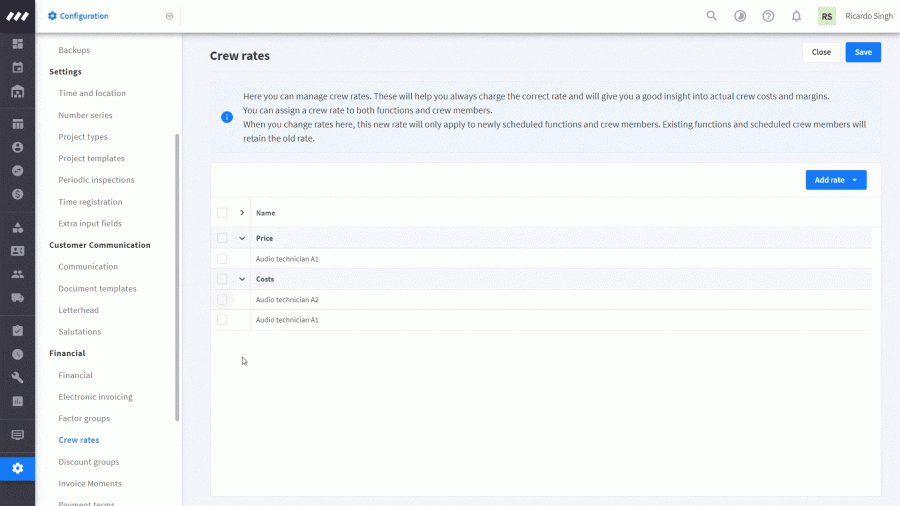
Task: Select Crew rates in the menu
Action: pos(79,440)
